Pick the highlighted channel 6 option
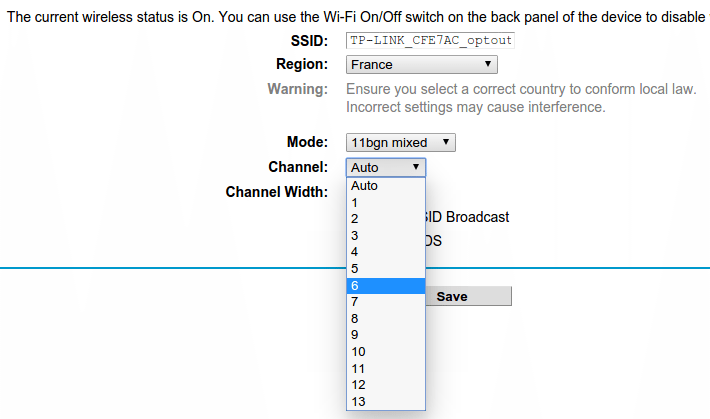Viewport: 710px width, 419px height. pos(386,285)
